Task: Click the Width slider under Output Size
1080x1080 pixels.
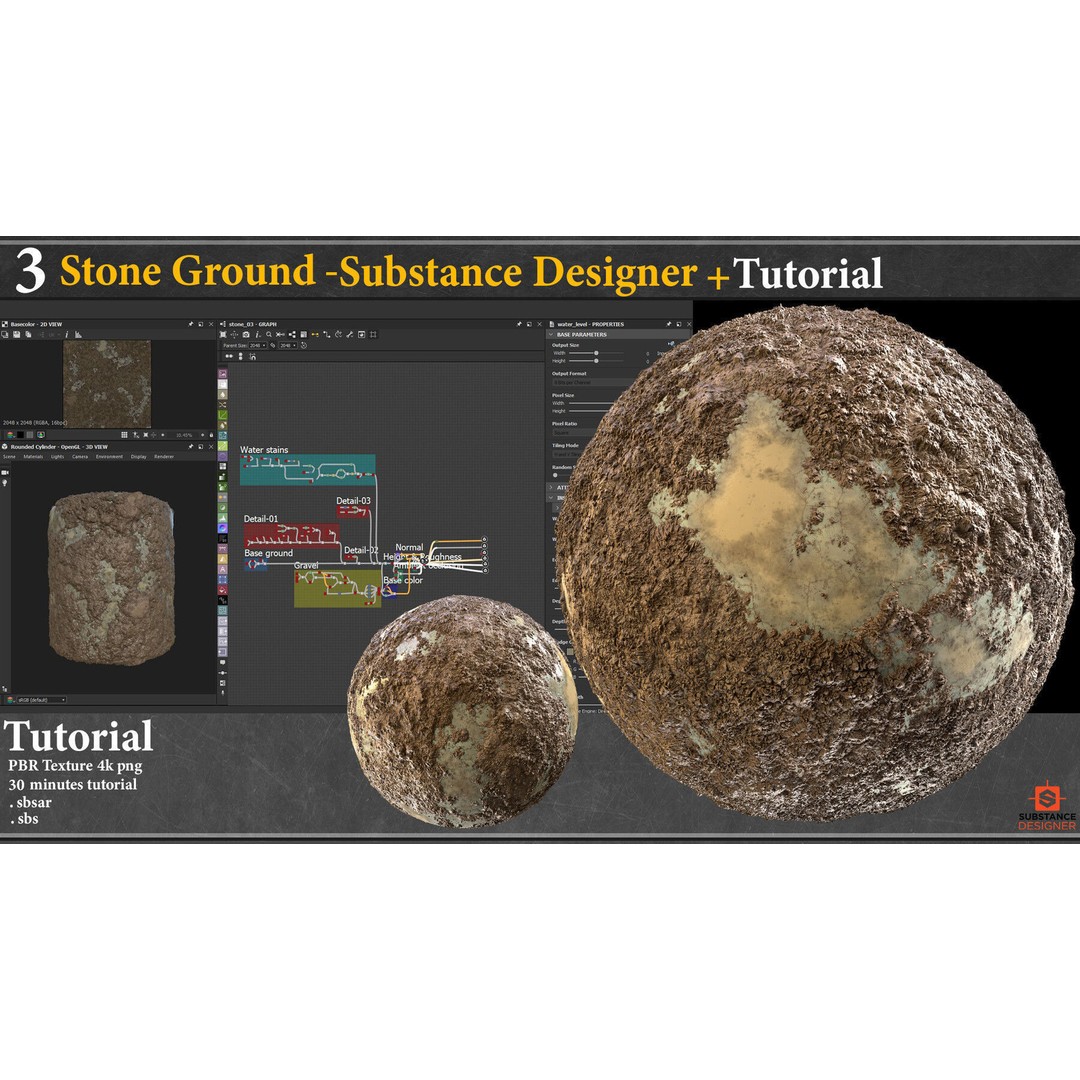Action: click(596, 353)
